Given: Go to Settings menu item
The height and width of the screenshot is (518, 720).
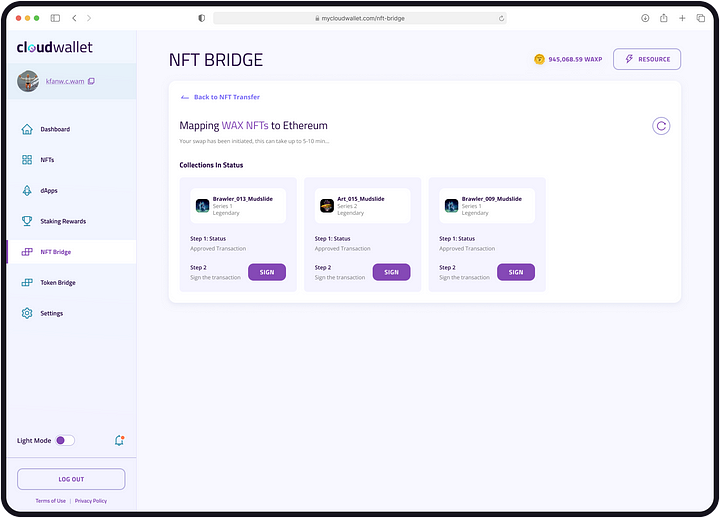Looking at the screenshot, I should (72, 313).
